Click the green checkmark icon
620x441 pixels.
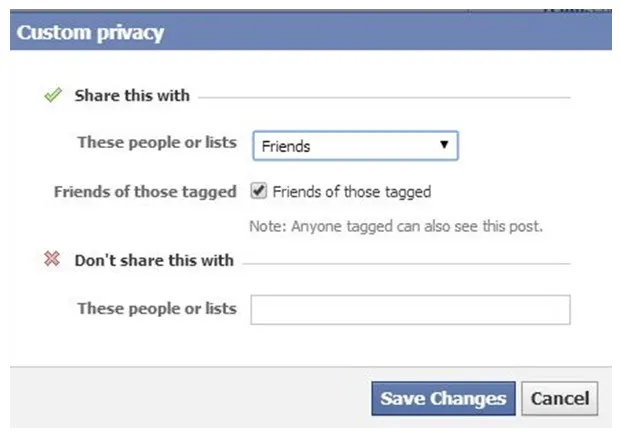pyautogui.click(x=53, y=96)
